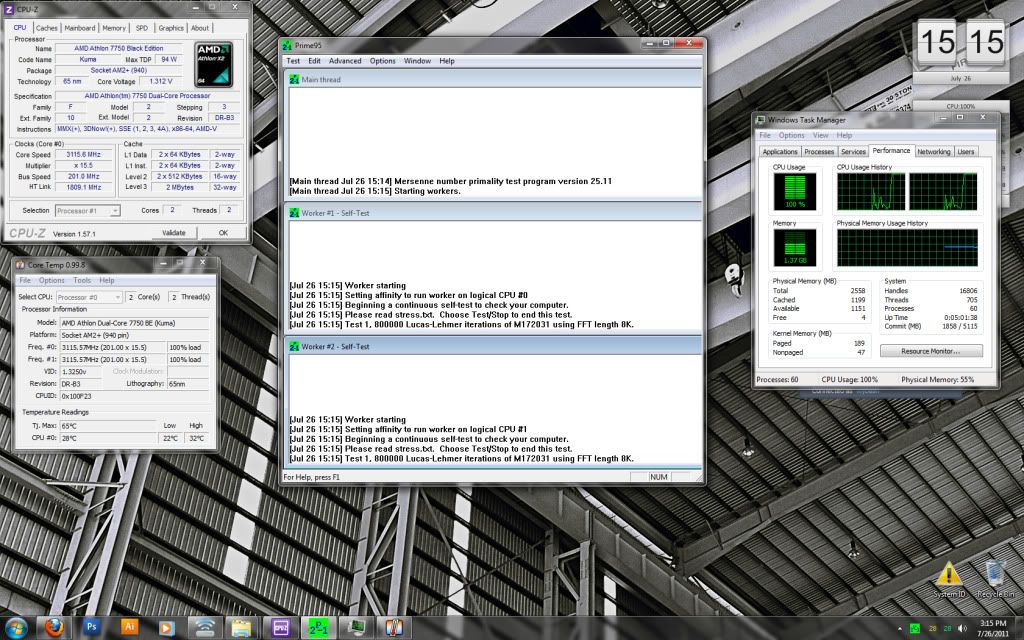Click the AMD Athlon X2 logo in CPU-Z
1024x640 pixels.
click(x=214, y=65)
